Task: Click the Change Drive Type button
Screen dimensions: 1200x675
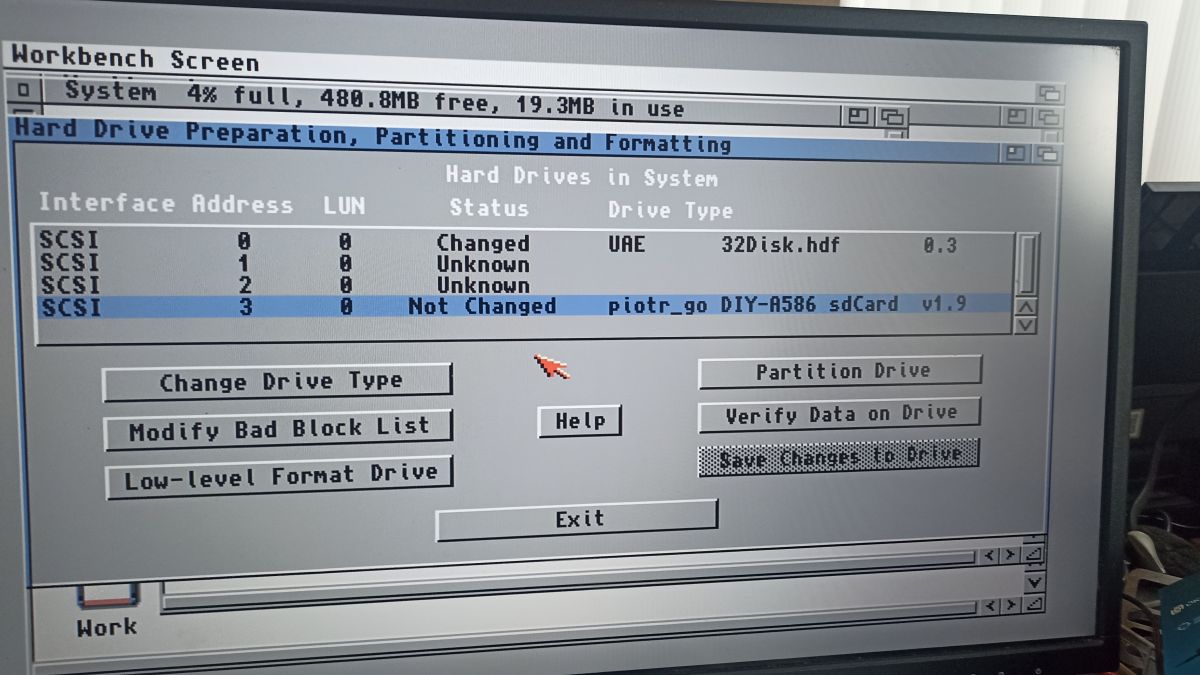Action: [278, 381]
